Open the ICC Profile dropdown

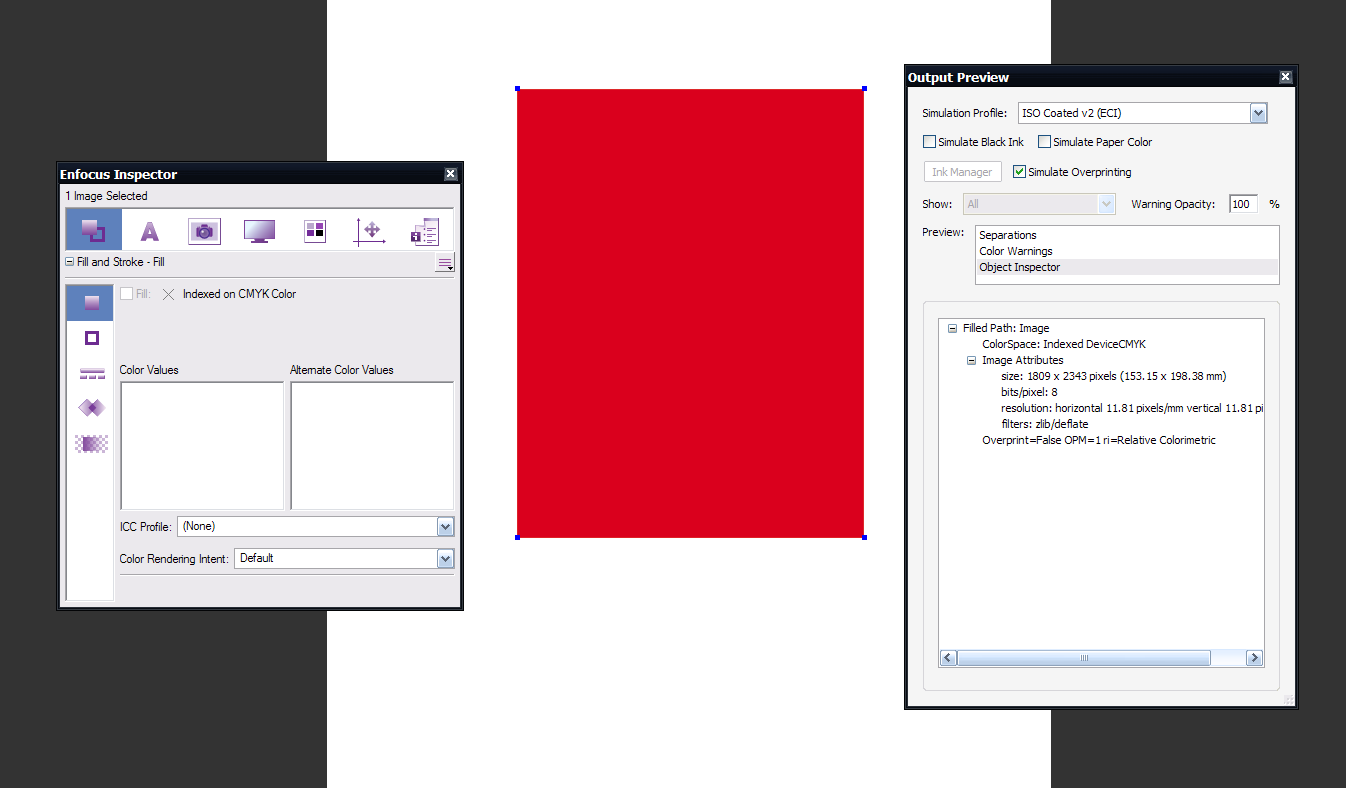pyautogui.click(x=445, y=527)
